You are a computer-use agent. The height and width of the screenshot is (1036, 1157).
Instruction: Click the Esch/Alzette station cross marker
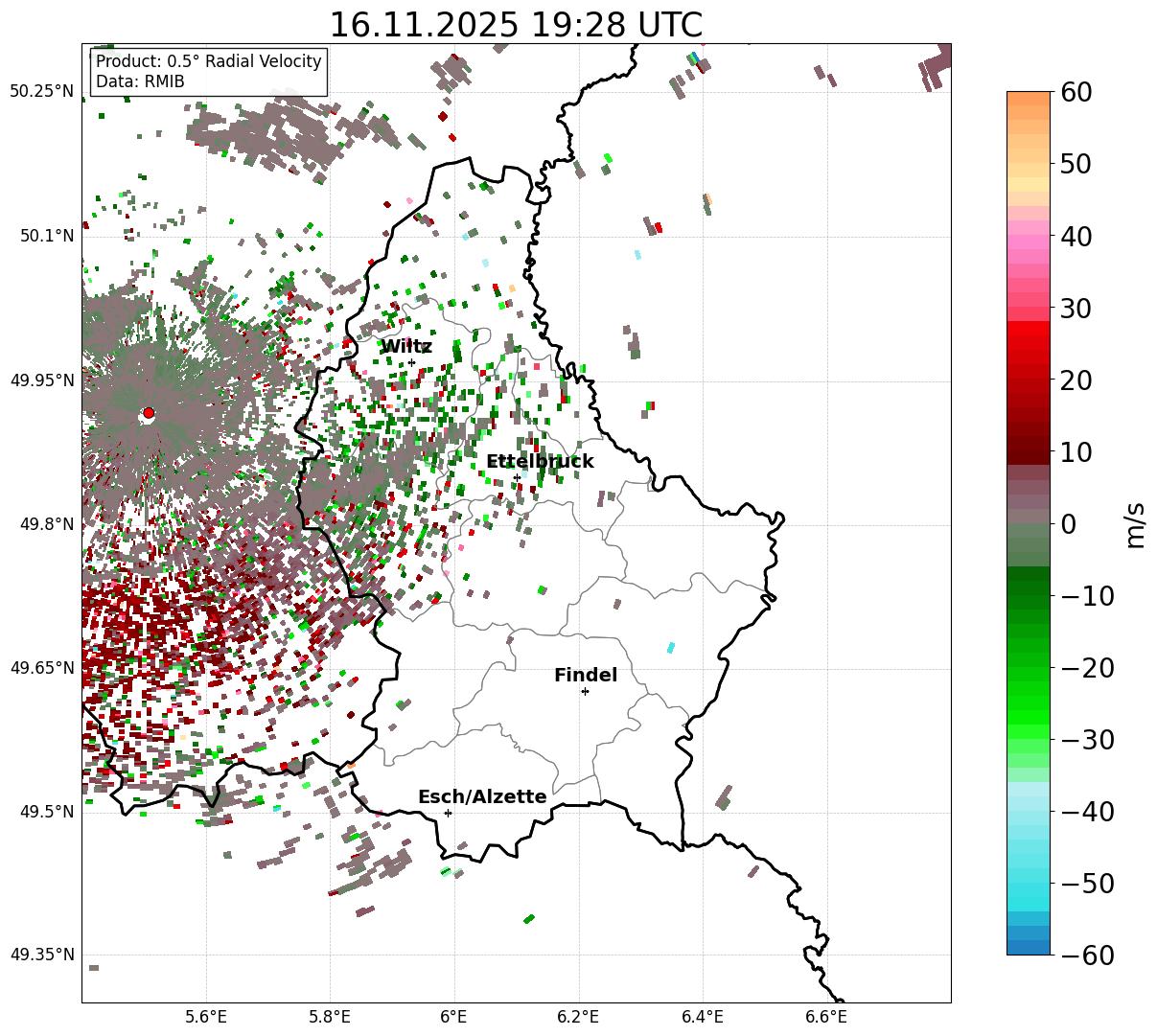point(448,813)
